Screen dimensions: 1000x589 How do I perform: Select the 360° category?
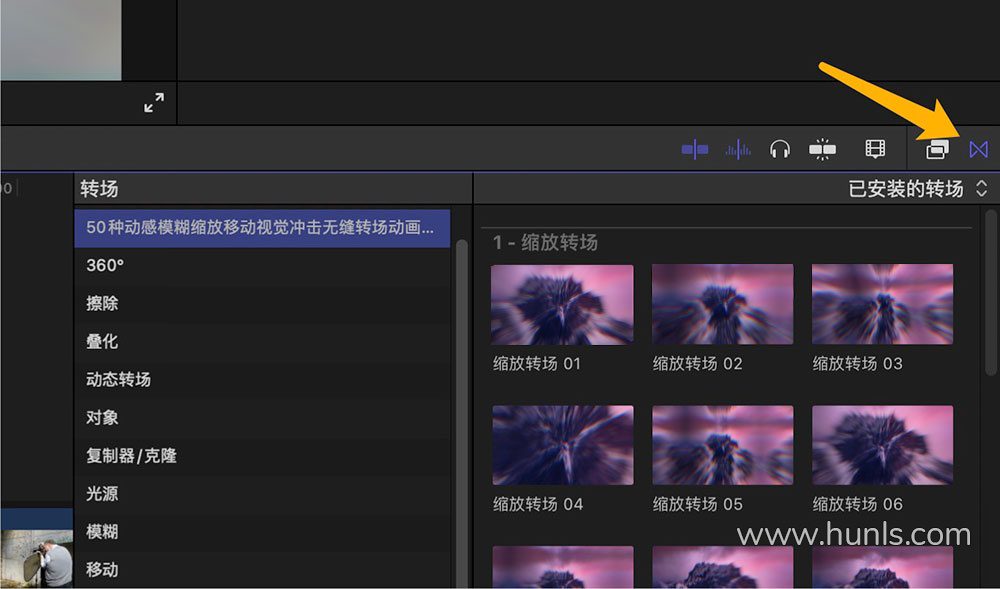(x=262, y=265)
